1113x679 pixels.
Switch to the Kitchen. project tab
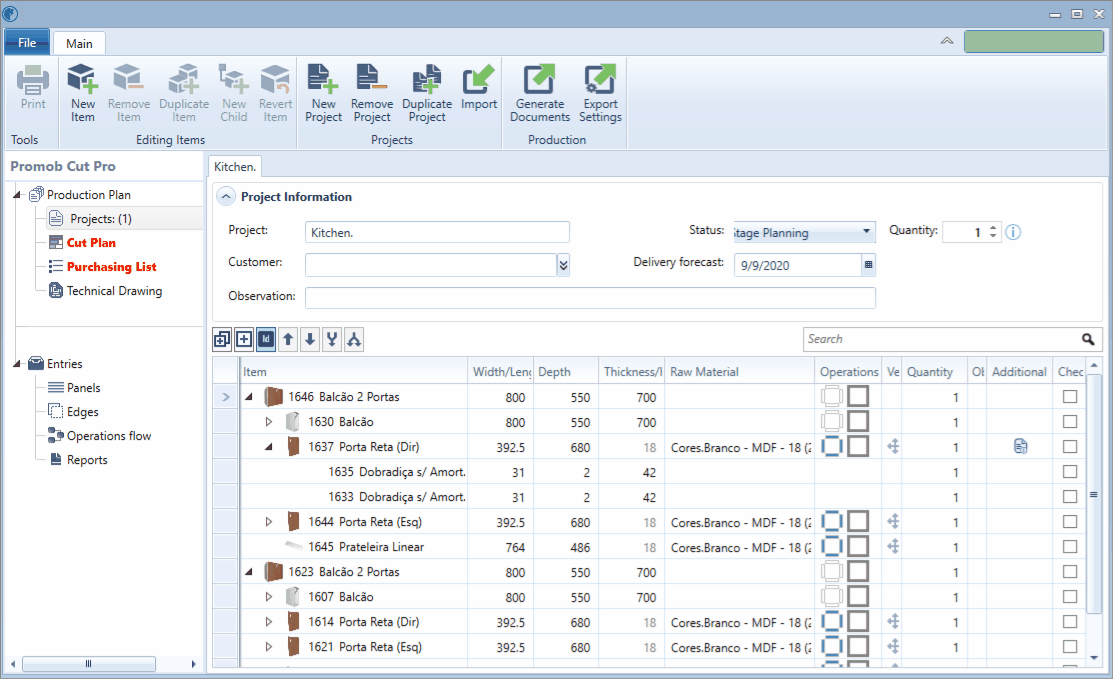(236, 167)
